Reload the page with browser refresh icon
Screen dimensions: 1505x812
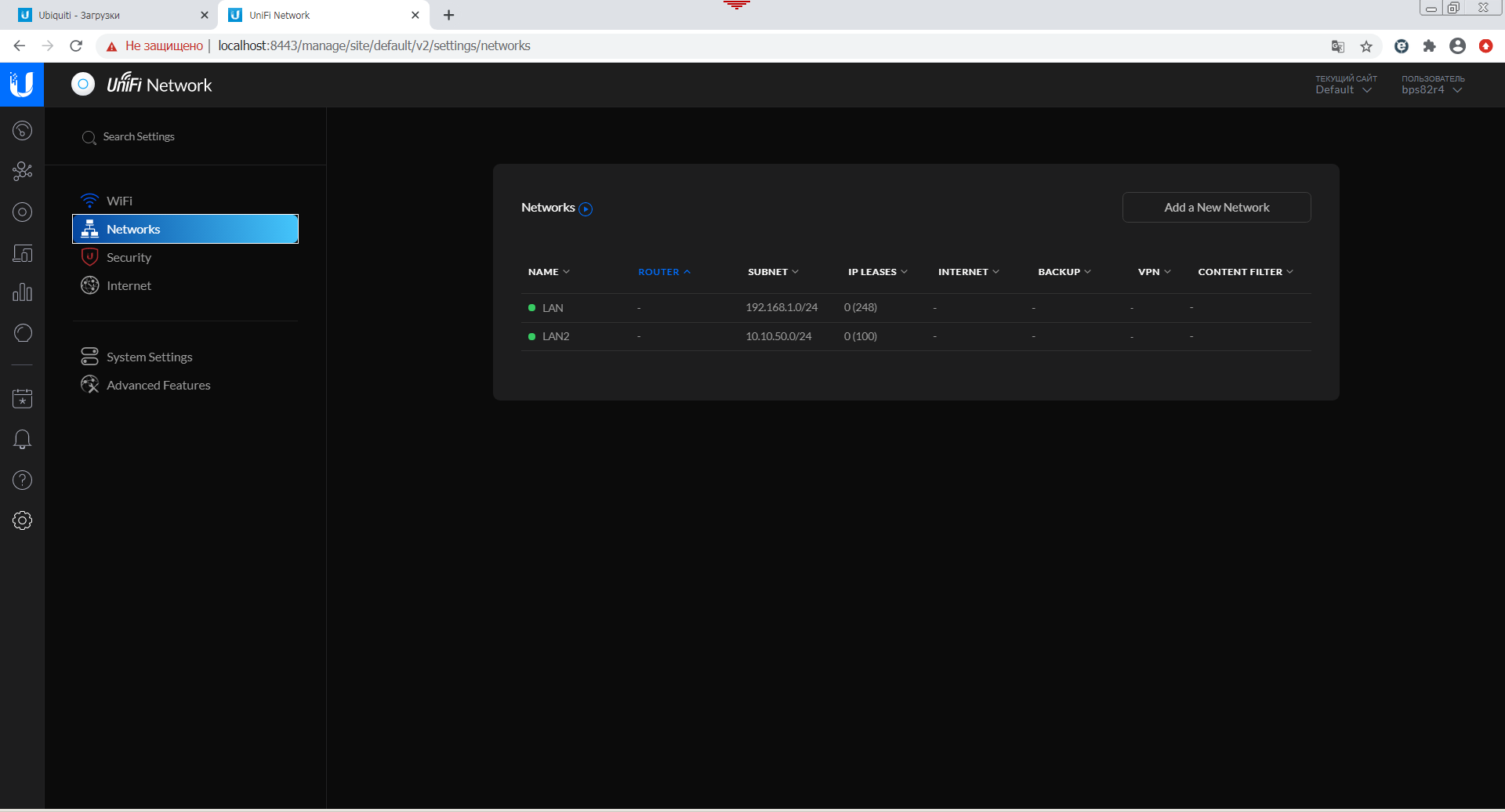tap(76, 46)
